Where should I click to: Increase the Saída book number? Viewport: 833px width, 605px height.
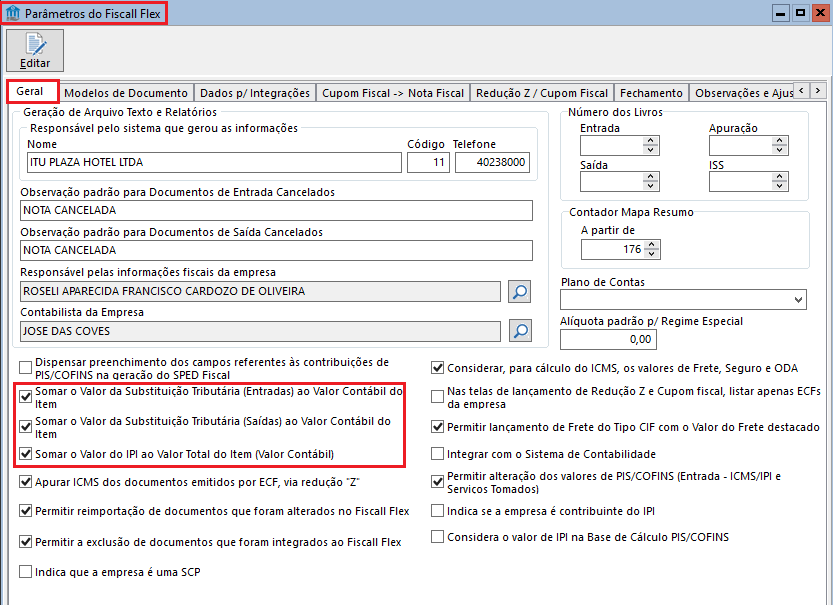(x=651, y=177)
